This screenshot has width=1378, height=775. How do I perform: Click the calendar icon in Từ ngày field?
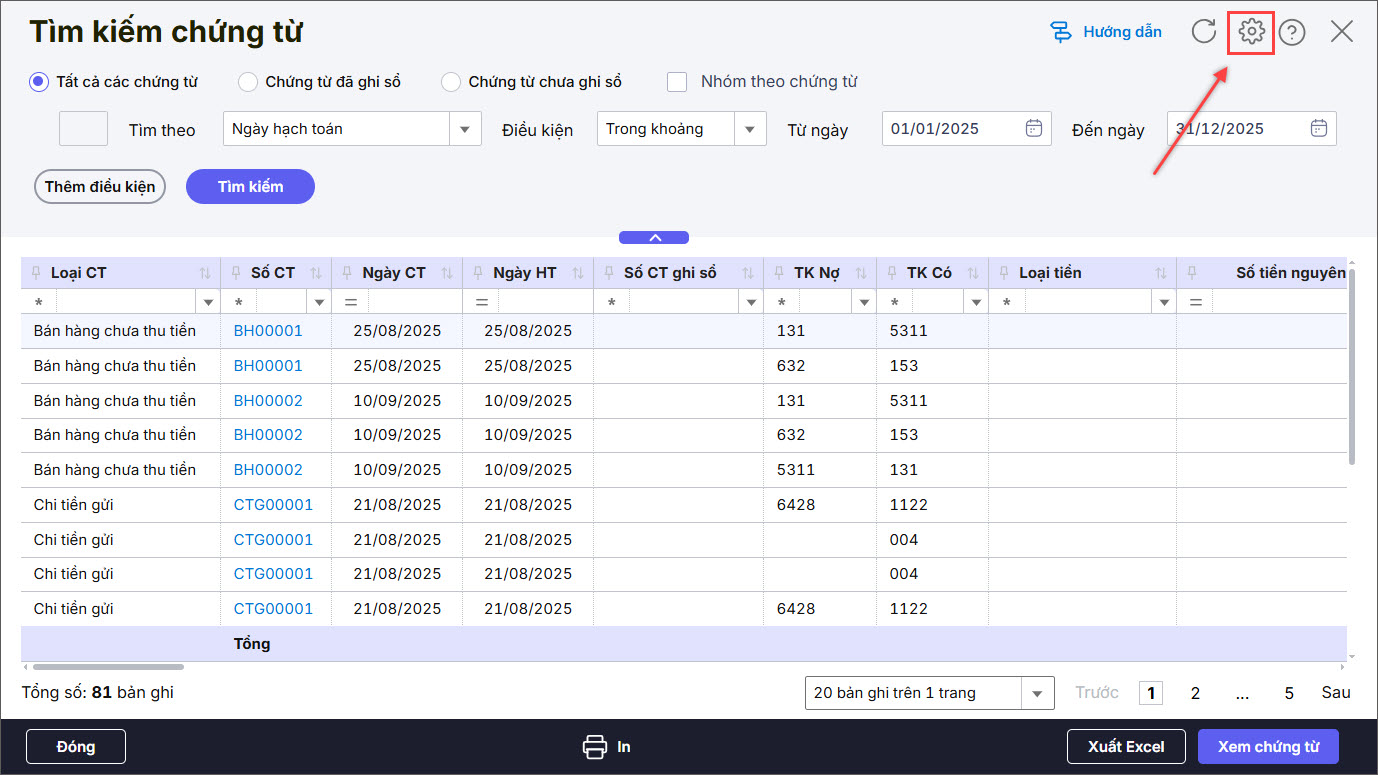(x=1034, y=128)
